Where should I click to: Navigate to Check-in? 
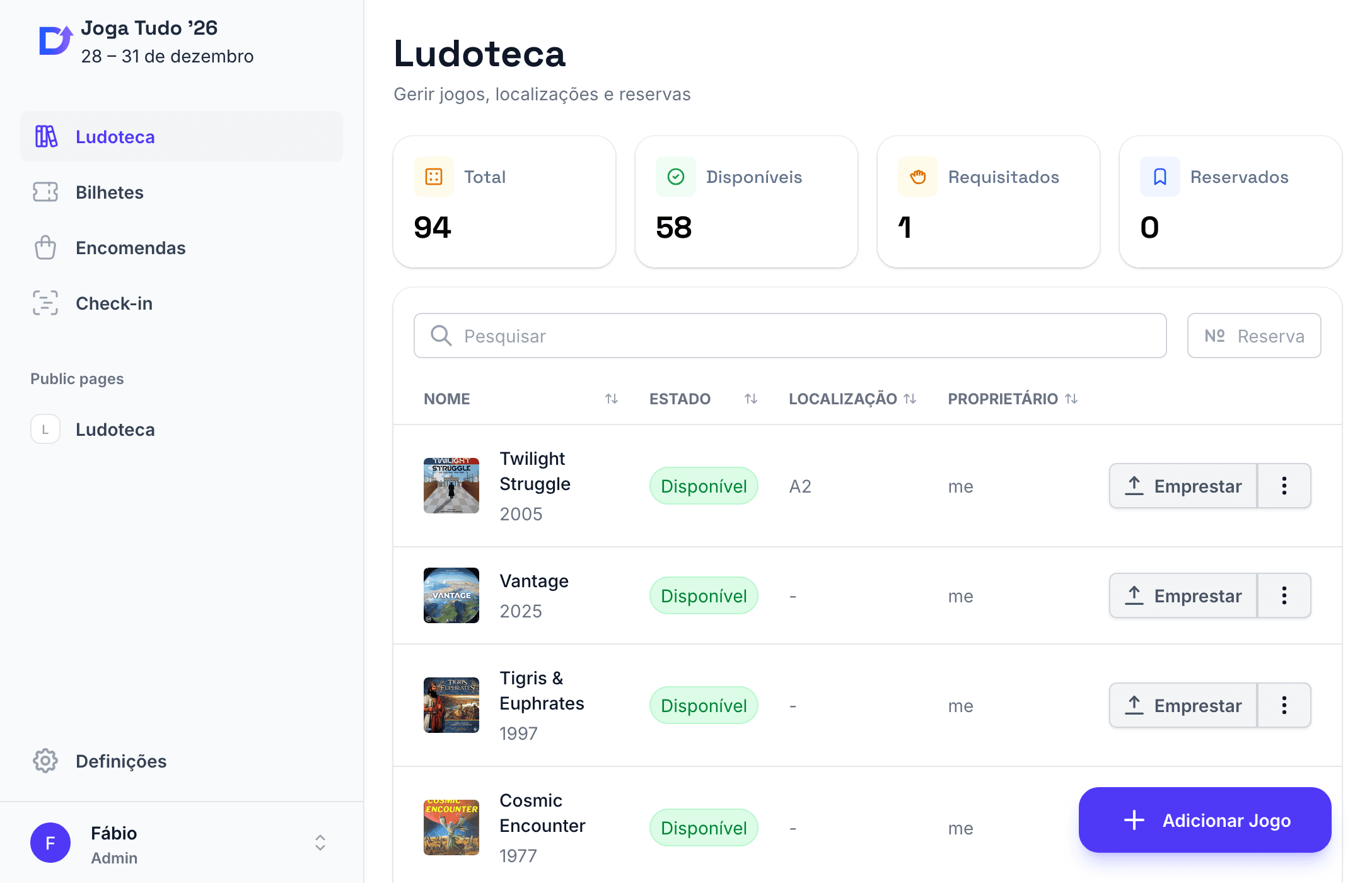(182, 303)
